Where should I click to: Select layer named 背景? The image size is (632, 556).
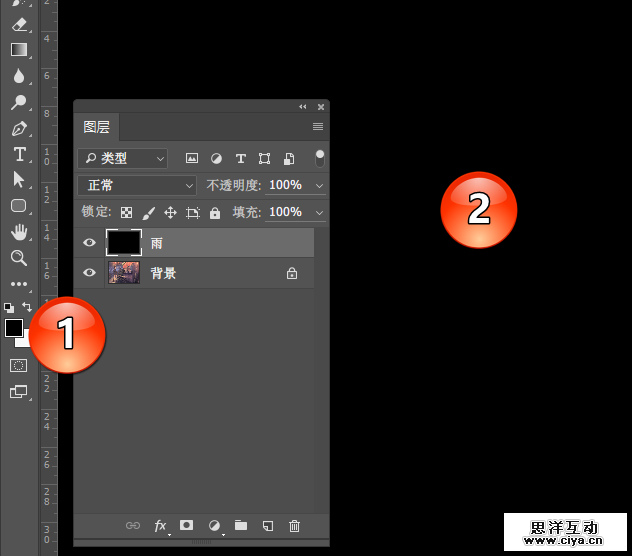click(163, 273)
